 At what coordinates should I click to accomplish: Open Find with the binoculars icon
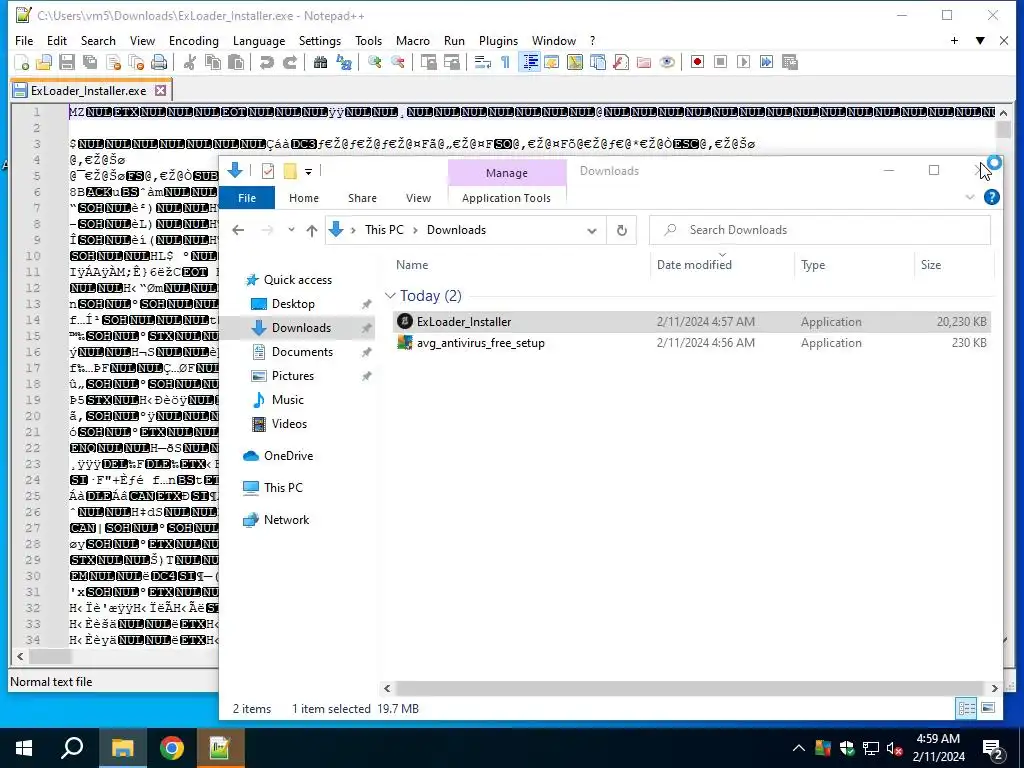click(x=320, y=63)
